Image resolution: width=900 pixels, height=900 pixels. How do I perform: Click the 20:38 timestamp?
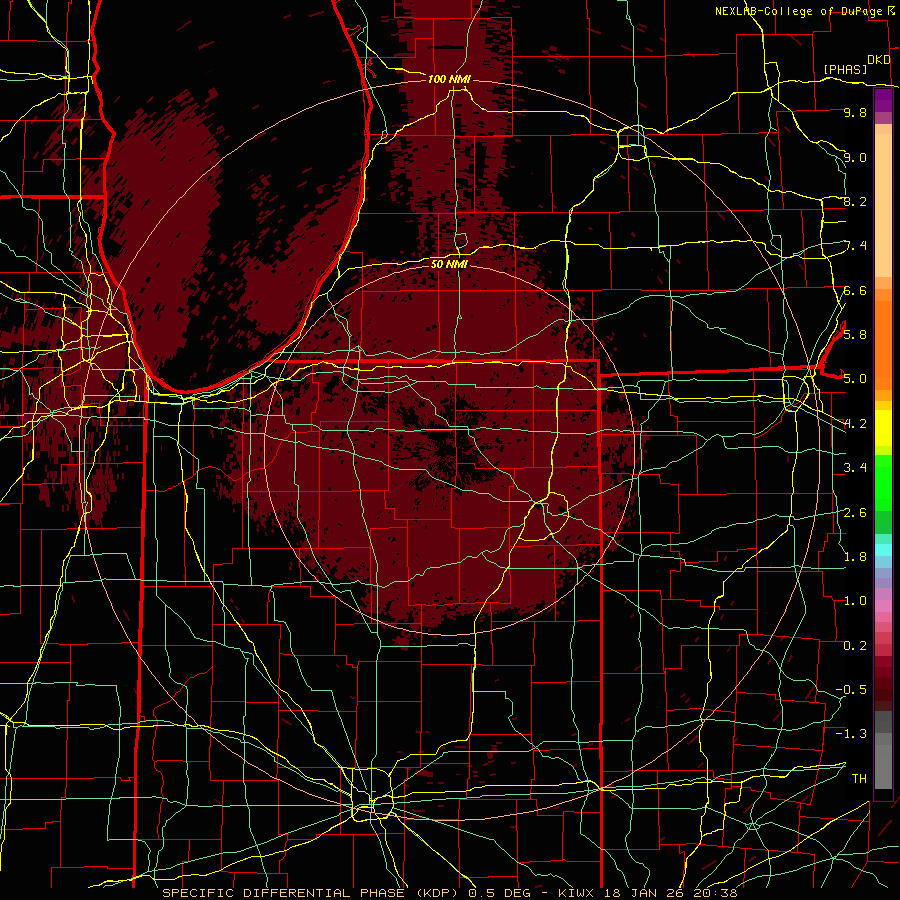(x=716, y=893)
